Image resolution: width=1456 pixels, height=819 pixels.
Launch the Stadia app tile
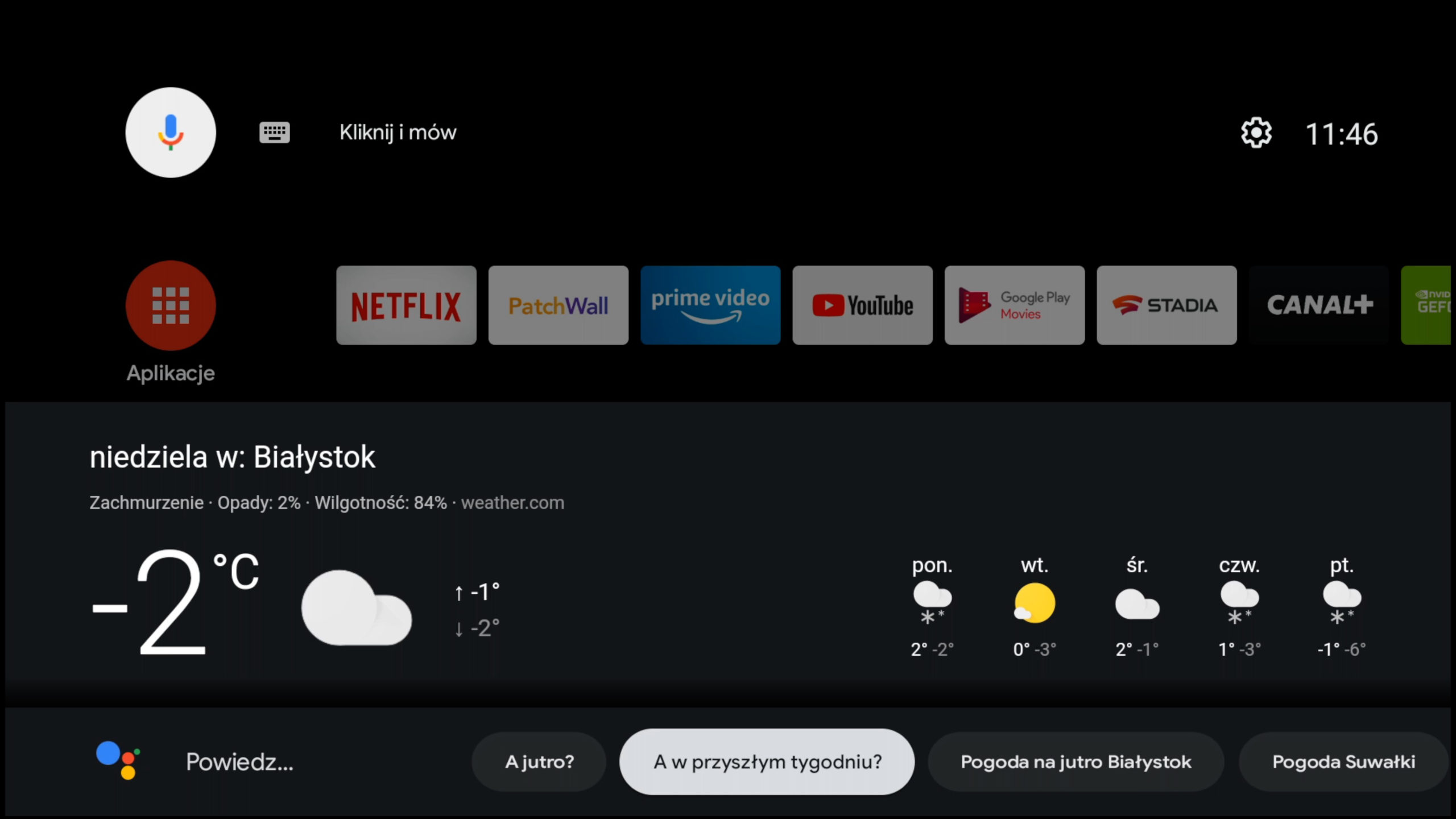tap(1167, 305)
